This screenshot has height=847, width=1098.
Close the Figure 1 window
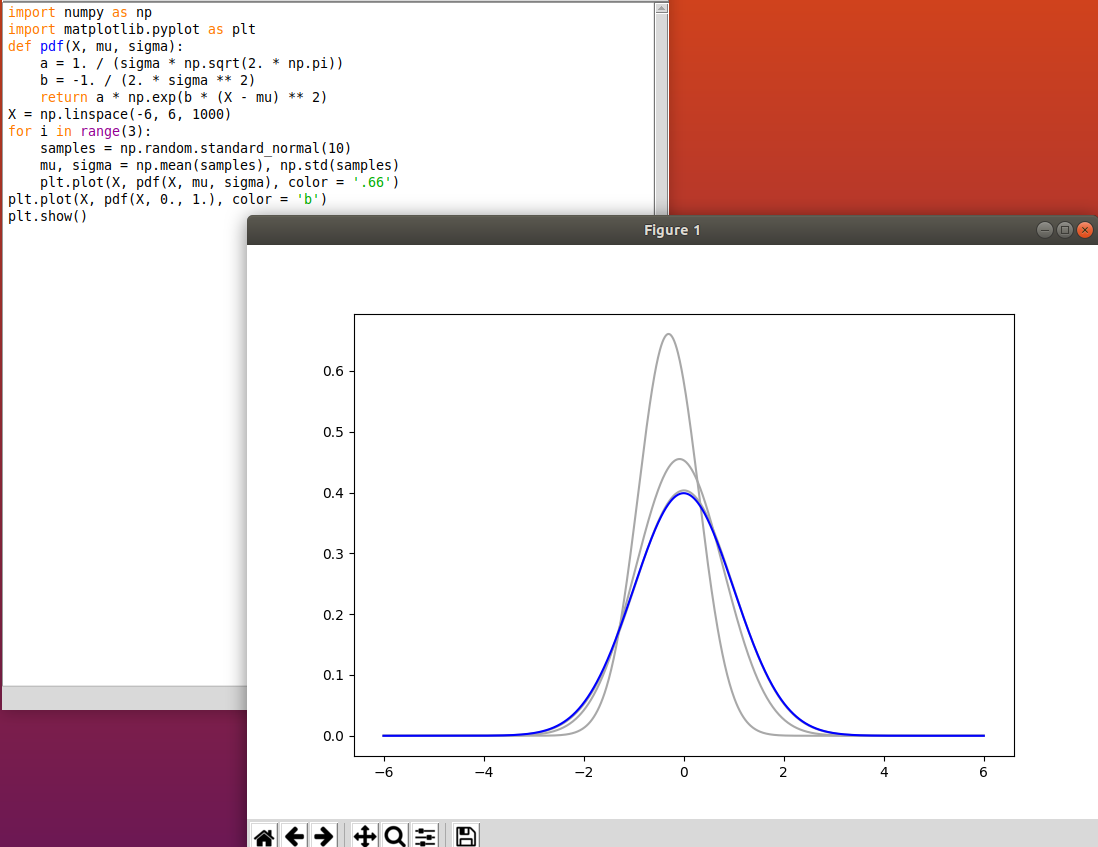1085,230
